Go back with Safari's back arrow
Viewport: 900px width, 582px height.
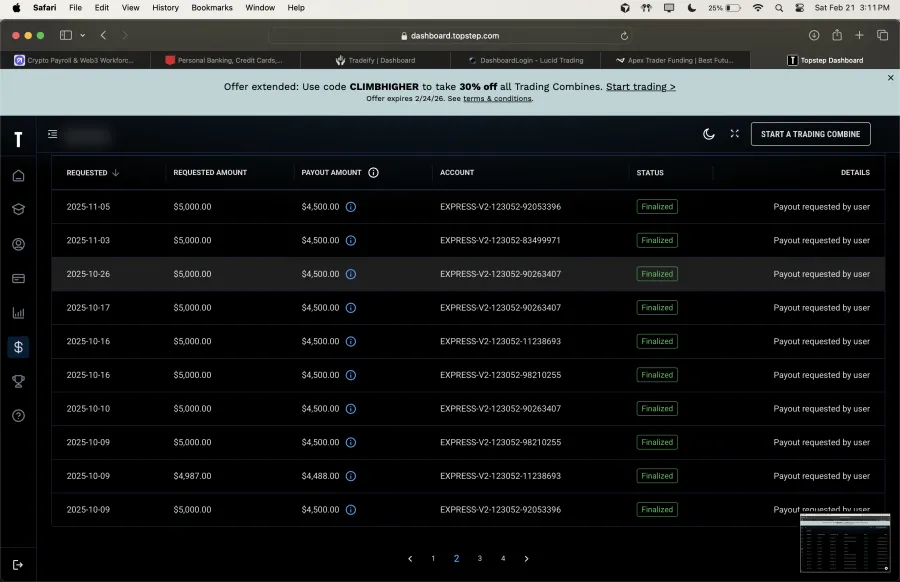click(x=103, y=35)
